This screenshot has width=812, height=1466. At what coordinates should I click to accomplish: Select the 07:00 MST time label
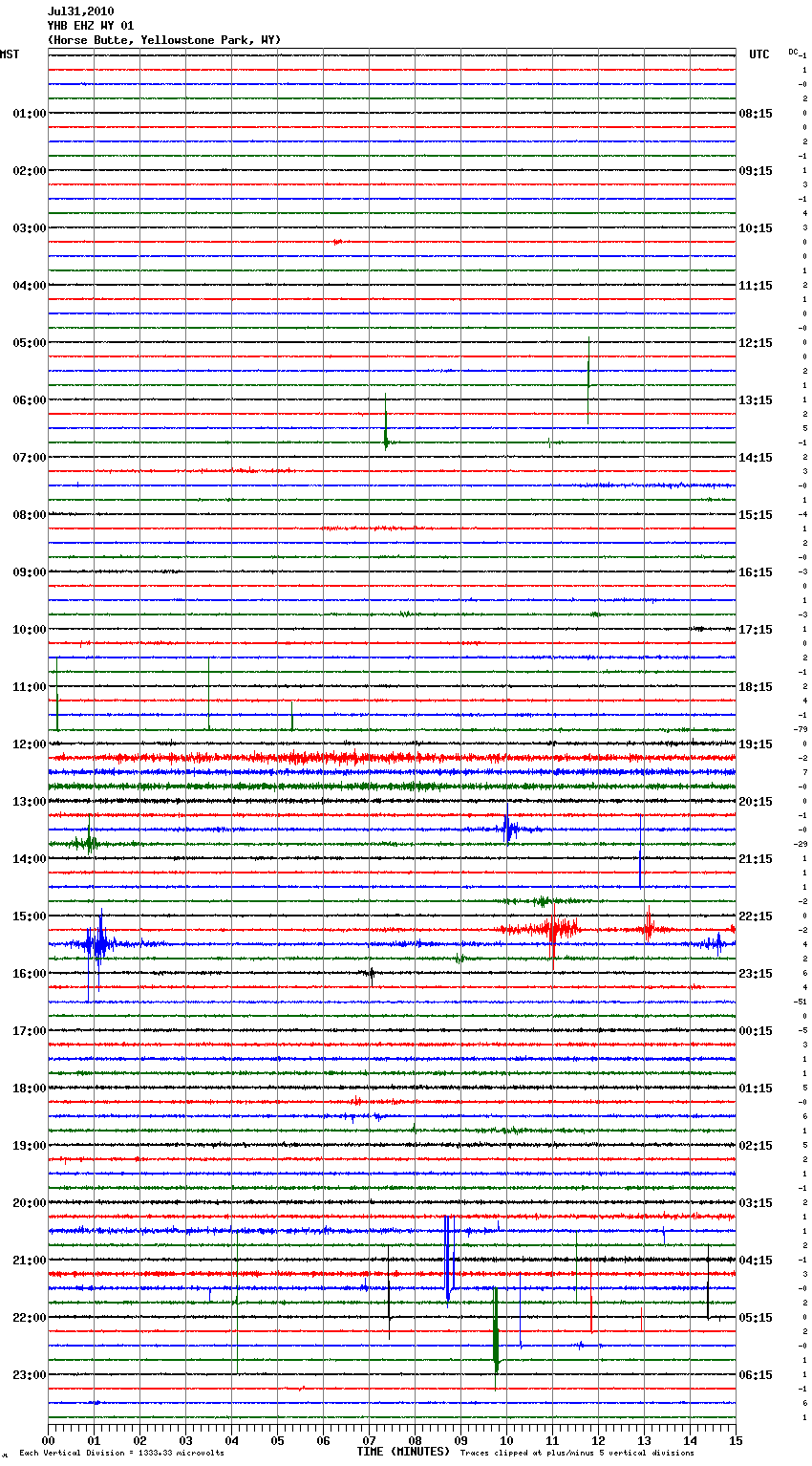coord(29,458)
